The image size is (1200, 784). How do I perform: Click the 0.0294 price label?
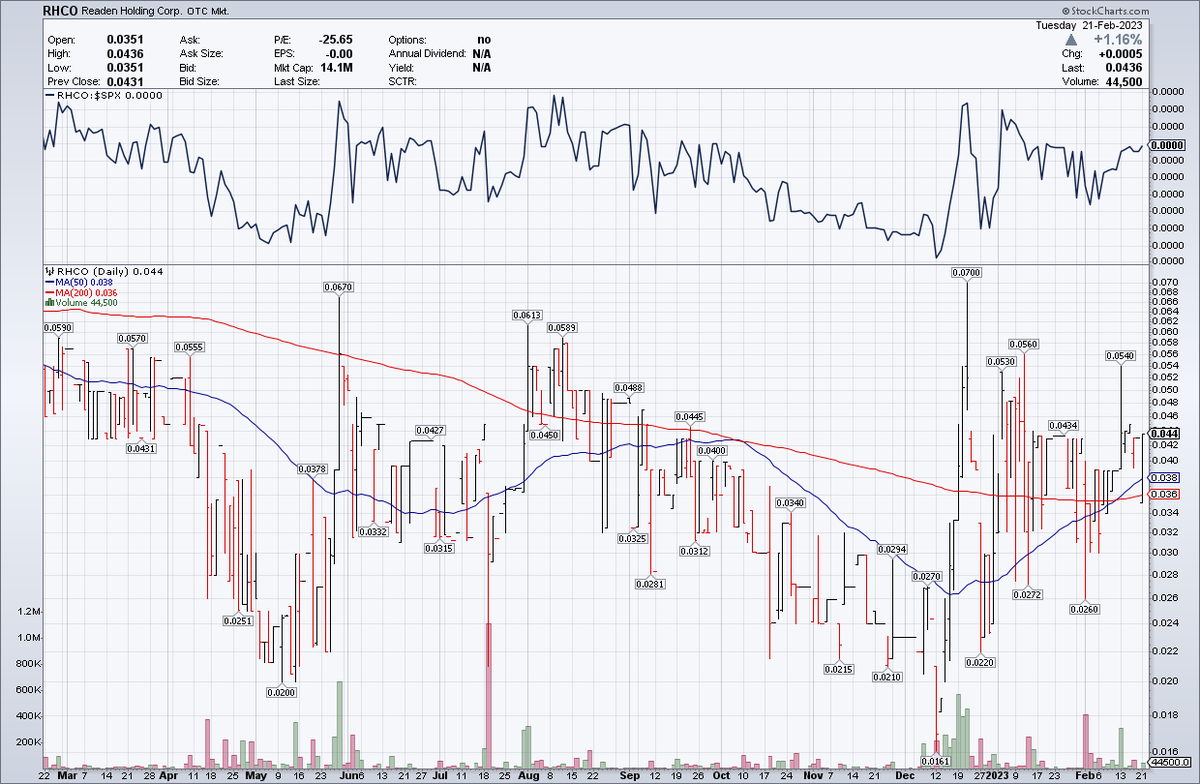click(891, 550)
